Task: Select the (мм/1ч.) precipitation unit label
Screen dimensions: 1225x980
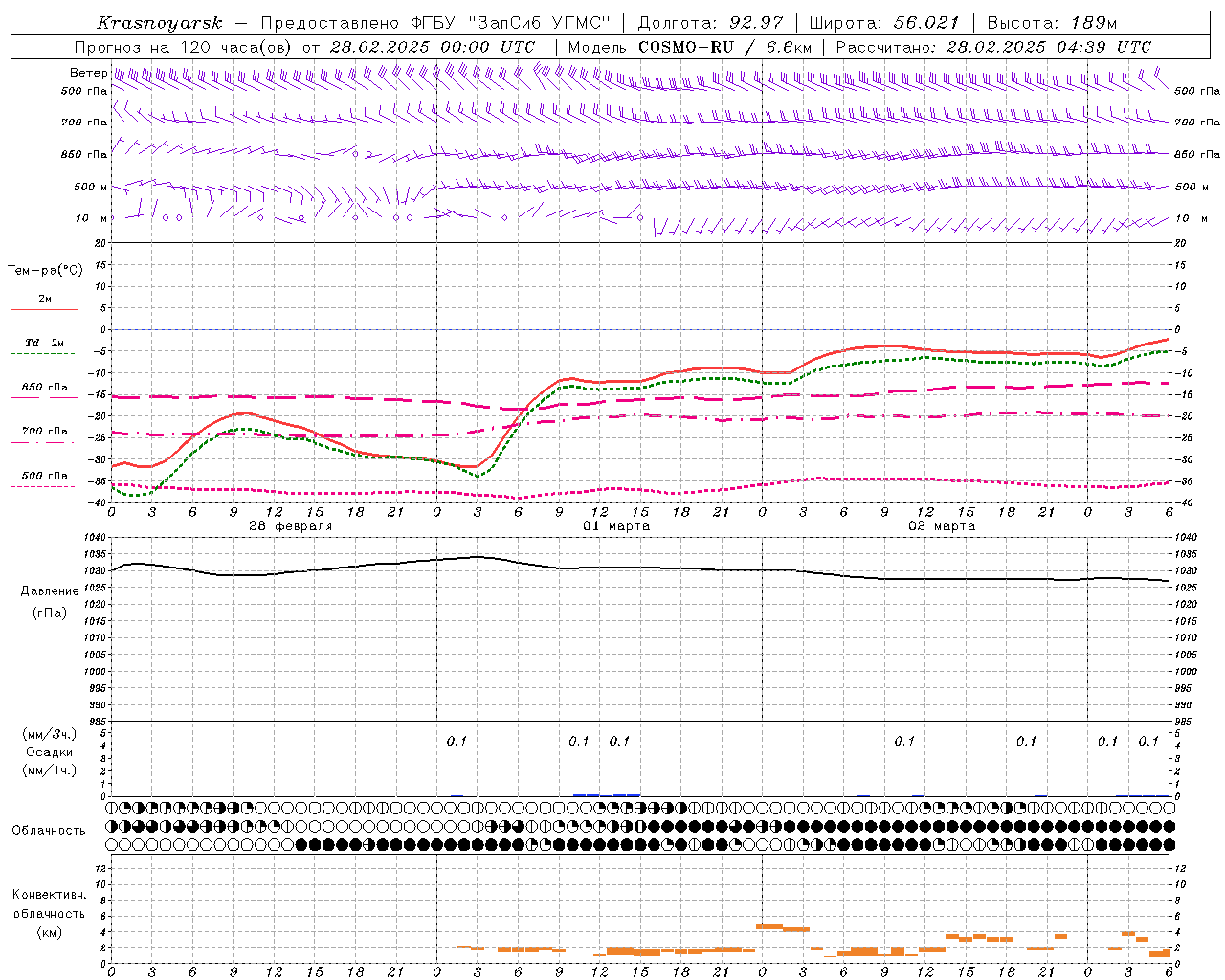Action: 50,770
